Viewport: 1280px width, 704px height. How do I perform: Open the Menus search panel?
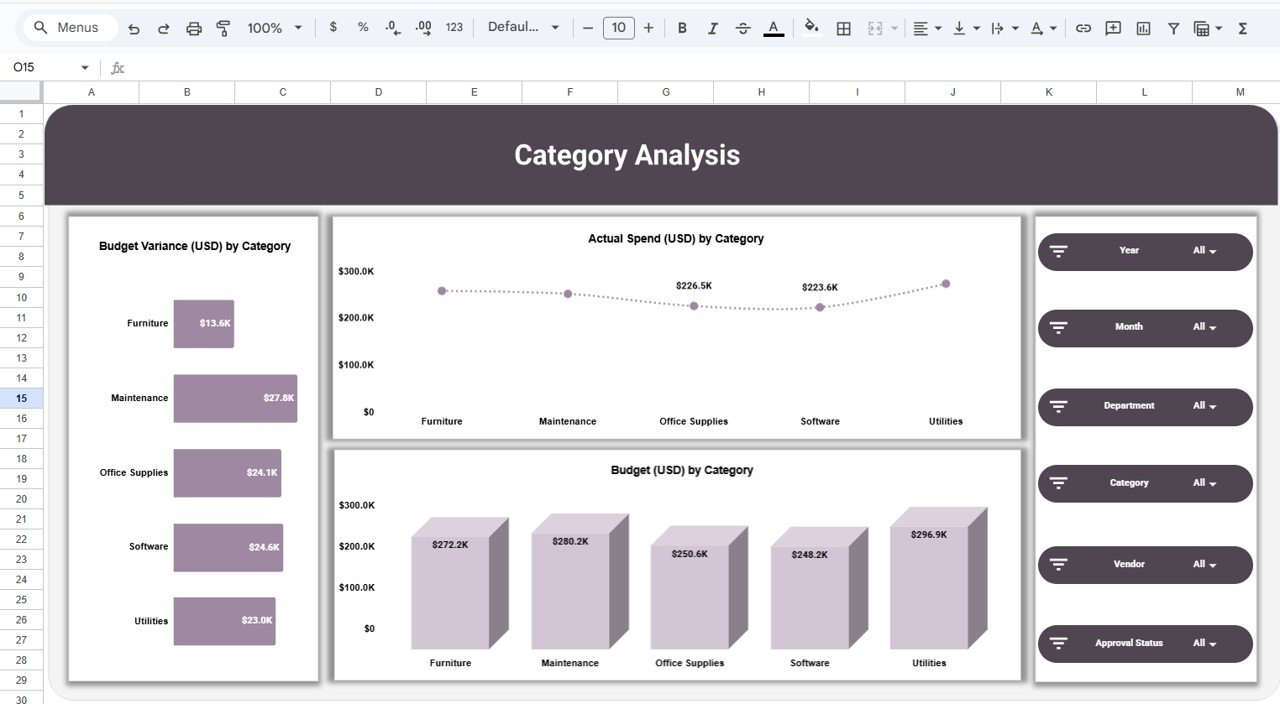click(68, 27)
